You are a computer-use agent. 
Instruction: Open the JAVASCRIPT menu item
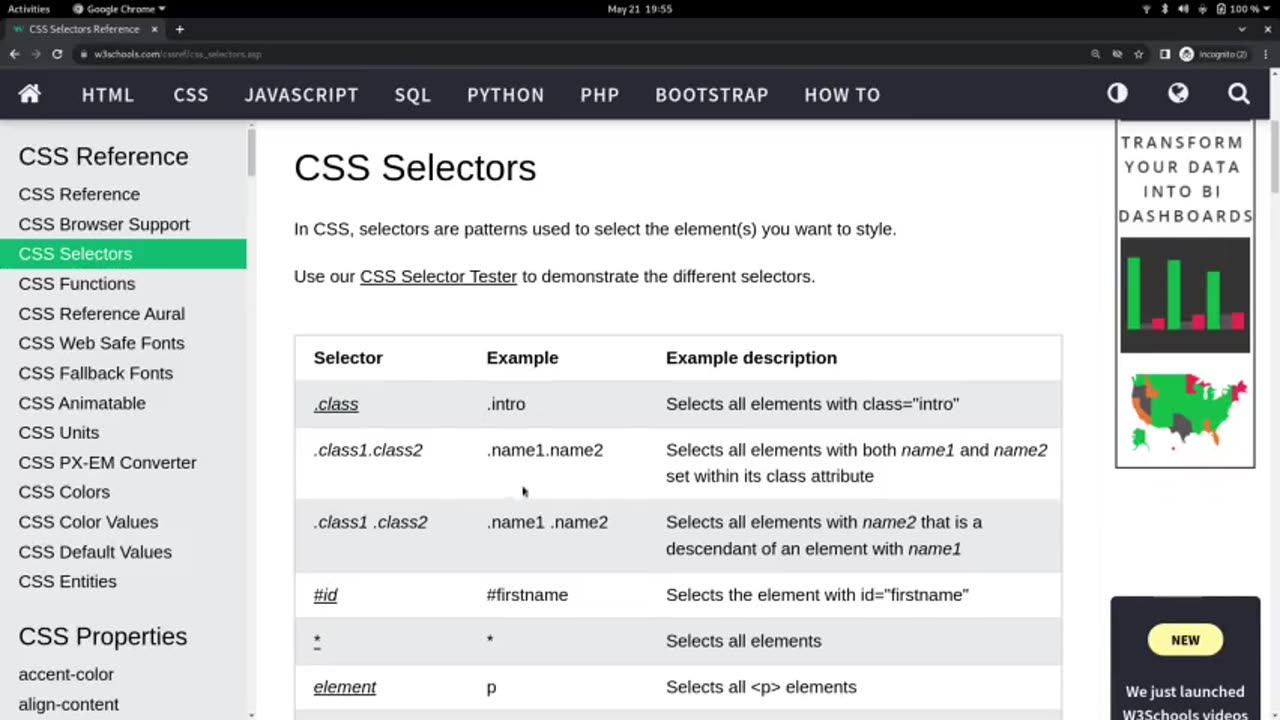[x=301, y=95]
